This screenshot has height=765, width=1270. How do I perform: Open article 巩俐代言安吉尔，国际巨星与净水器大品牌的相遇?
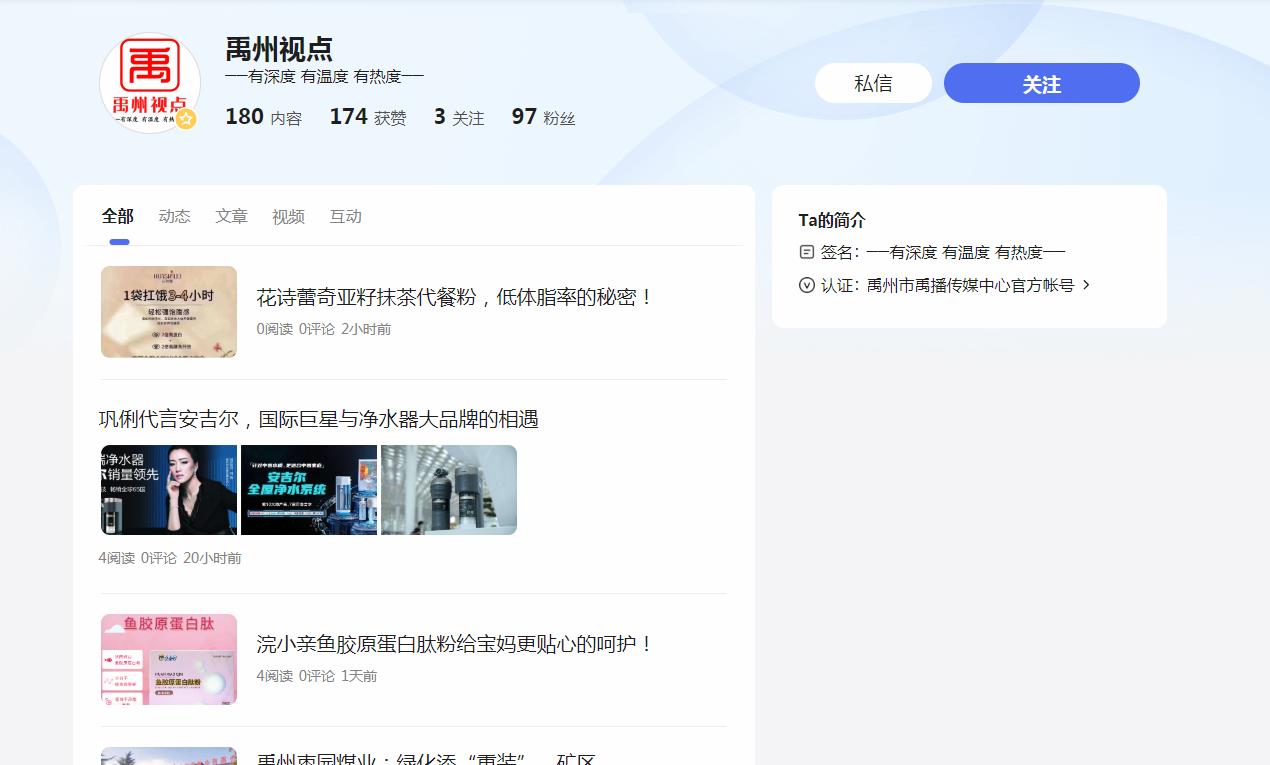point(319,419)
